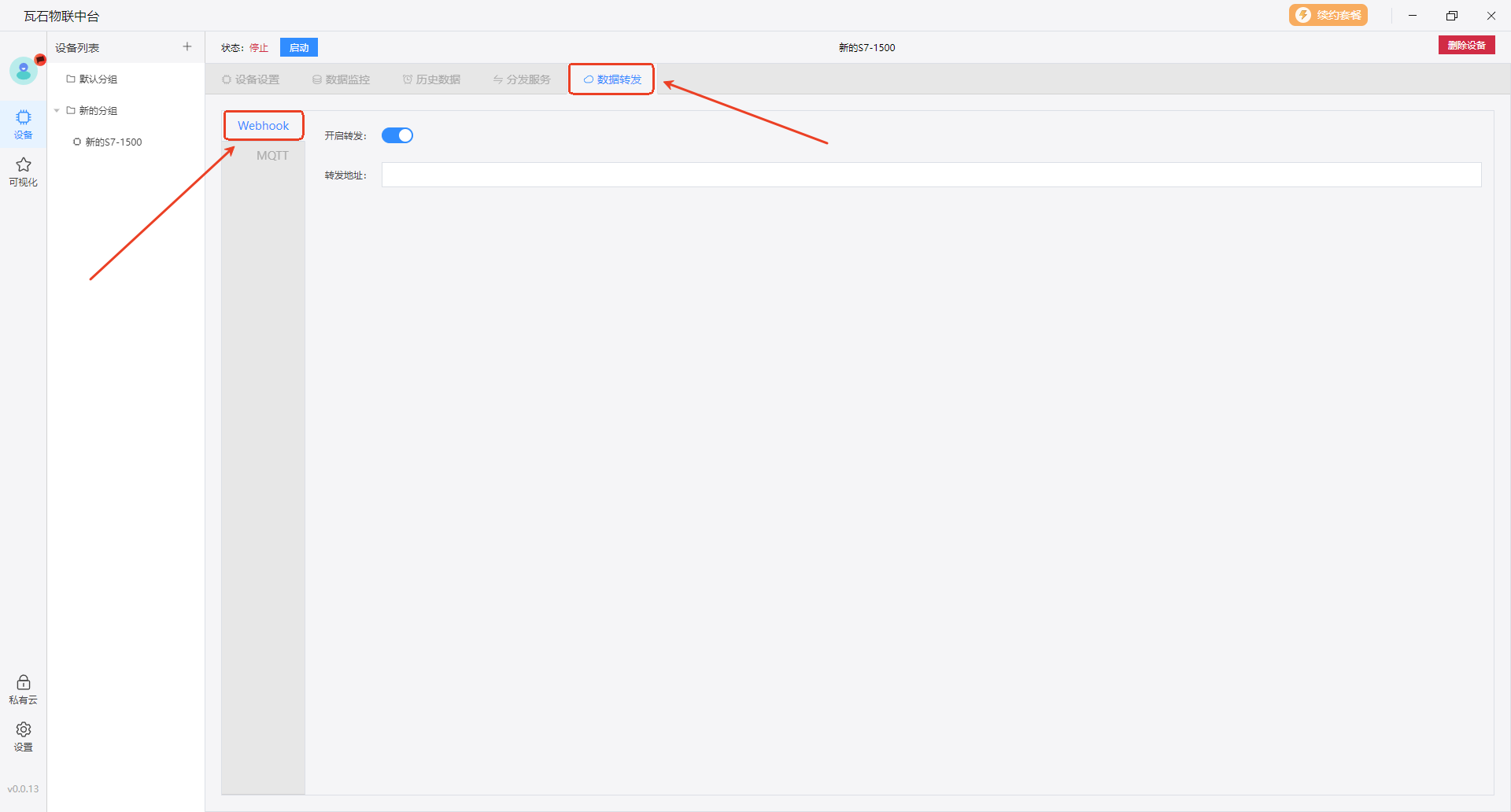Select the 新的S7-1500 device in tree
This screenshot has width=1511, height=812.
113,142
